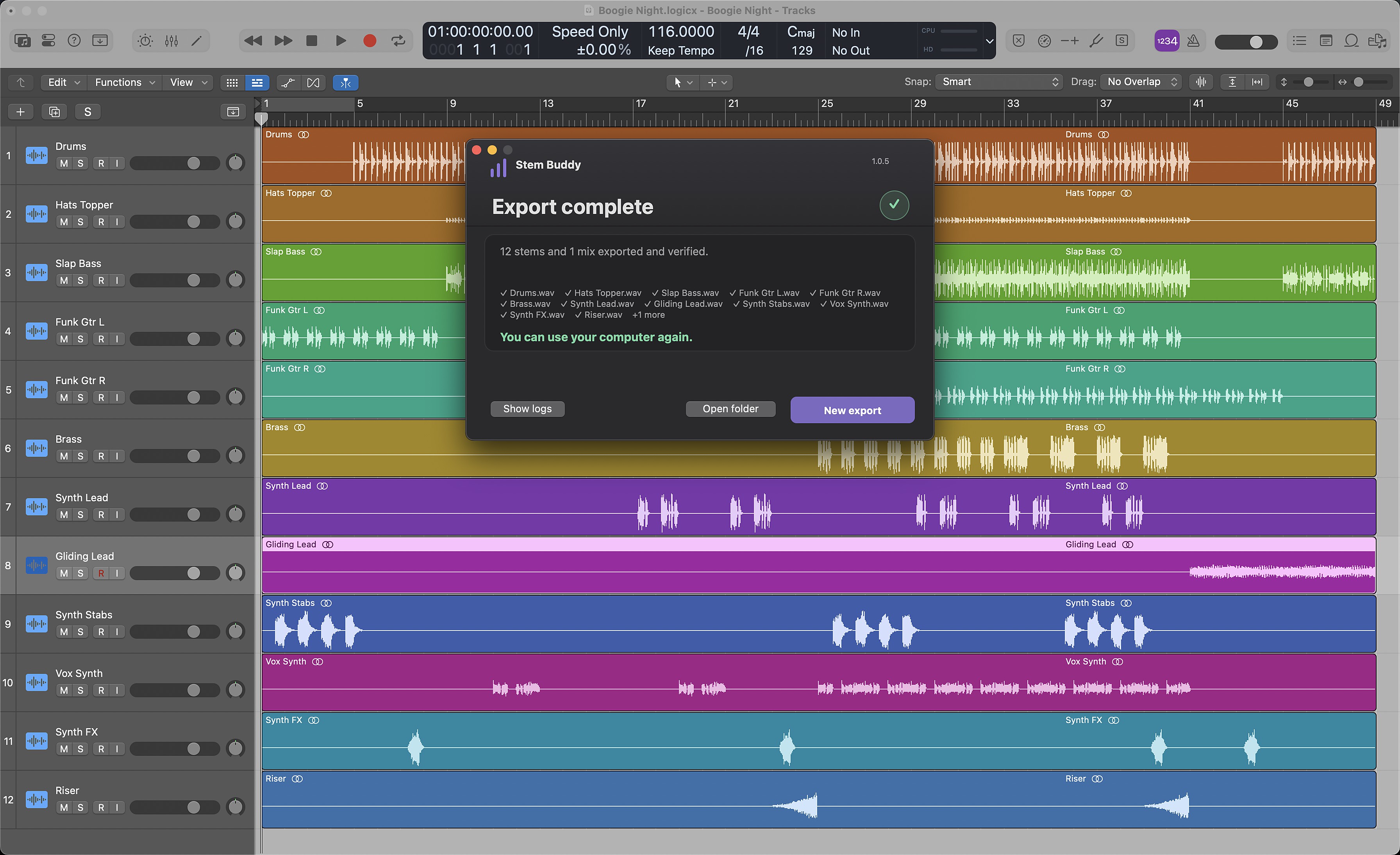Open the Drag No Overlap dropdown

point(1141,82)
